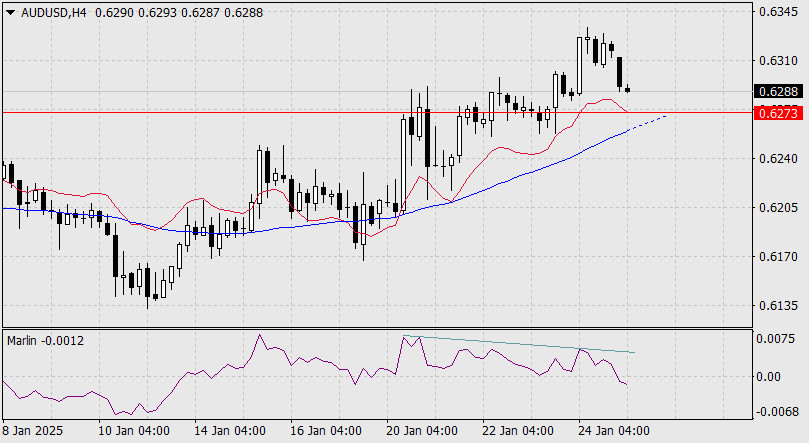This screenshot has width=809, height=443.
Task: Click the OHLC values 0.6290 0.6293 0.6287 0.6288
Action: tap(179, 13)
